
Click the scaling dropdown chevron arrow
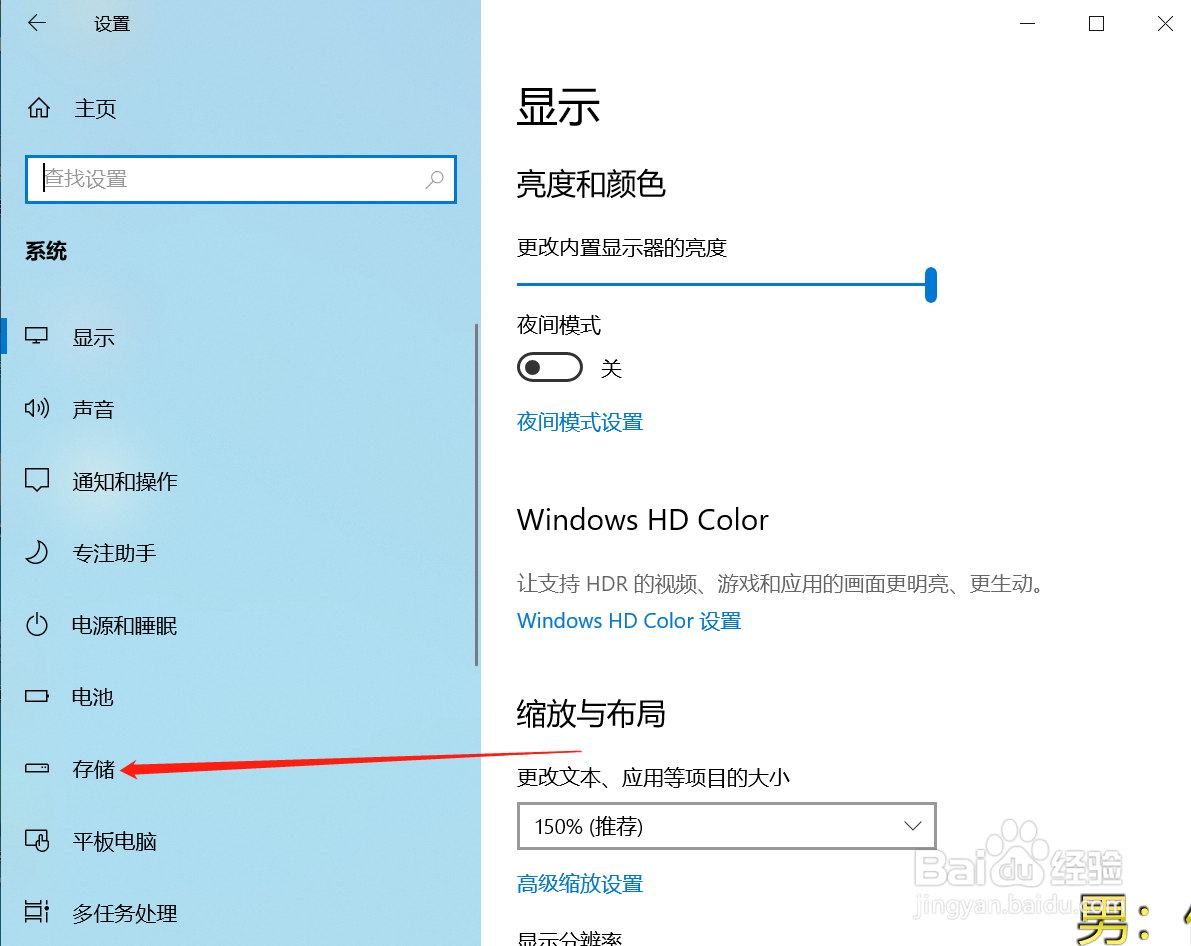point(912,826)
